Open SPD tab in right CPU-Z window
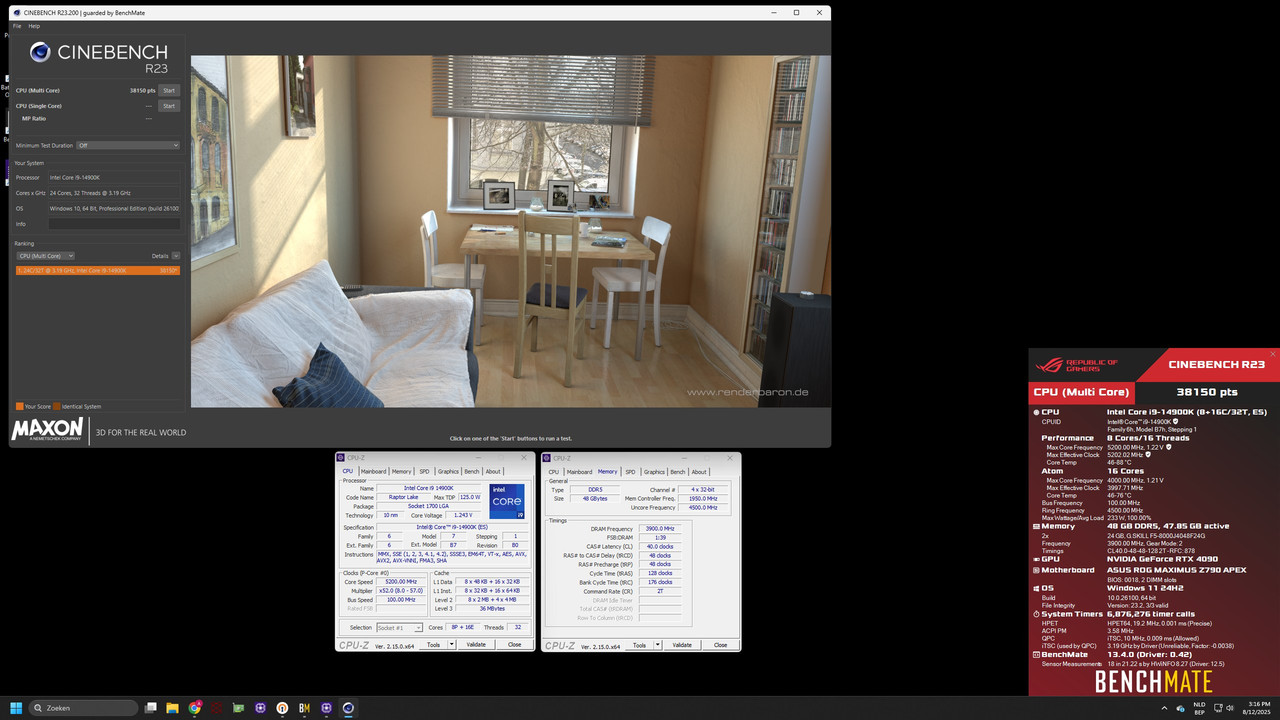Viewport: 1280px width, 720px height. tap(630, 472)
